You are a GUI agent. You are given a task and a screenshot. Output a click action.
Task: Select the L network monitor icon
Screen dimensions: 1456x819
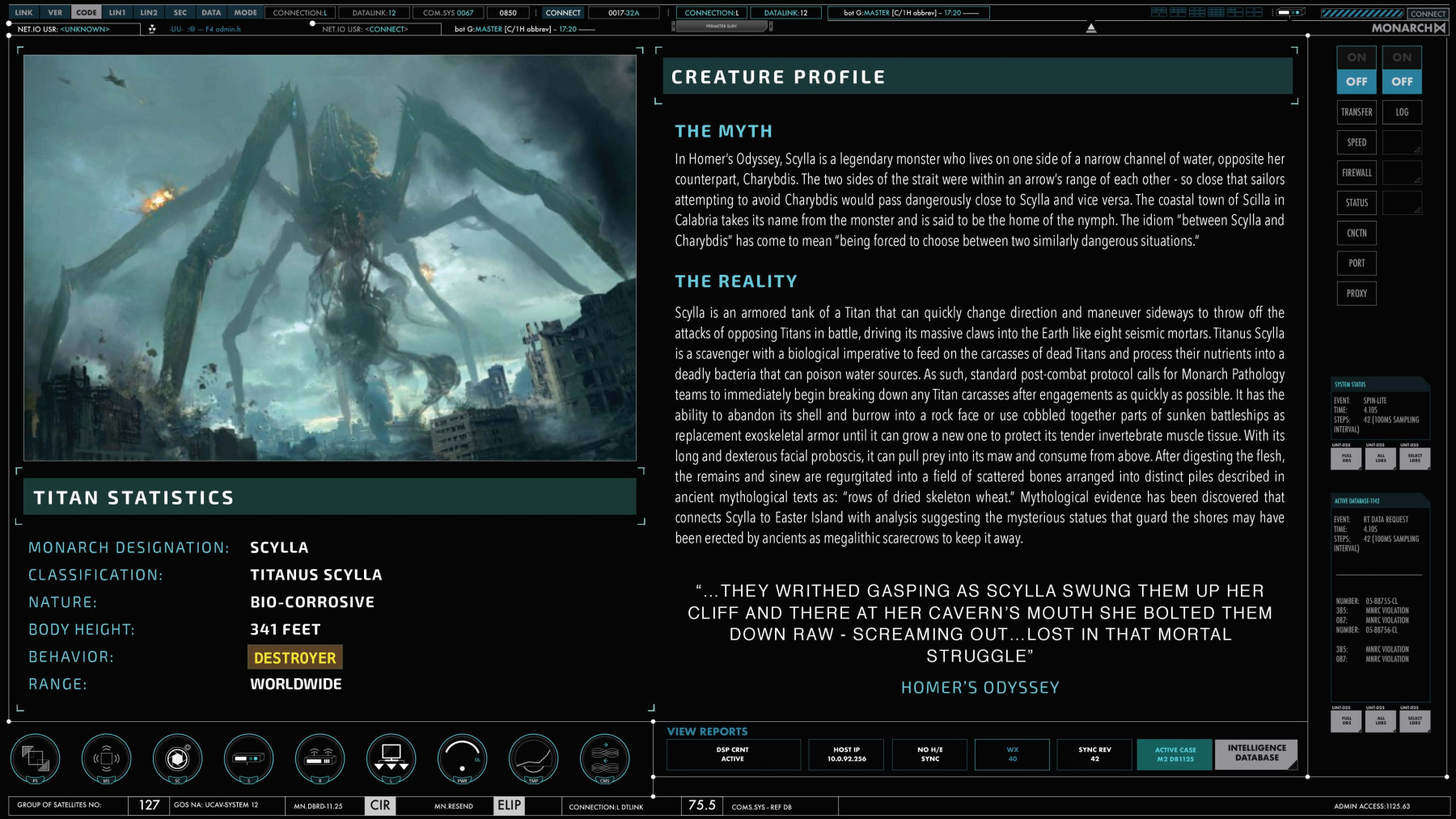[x=391, y=758]
